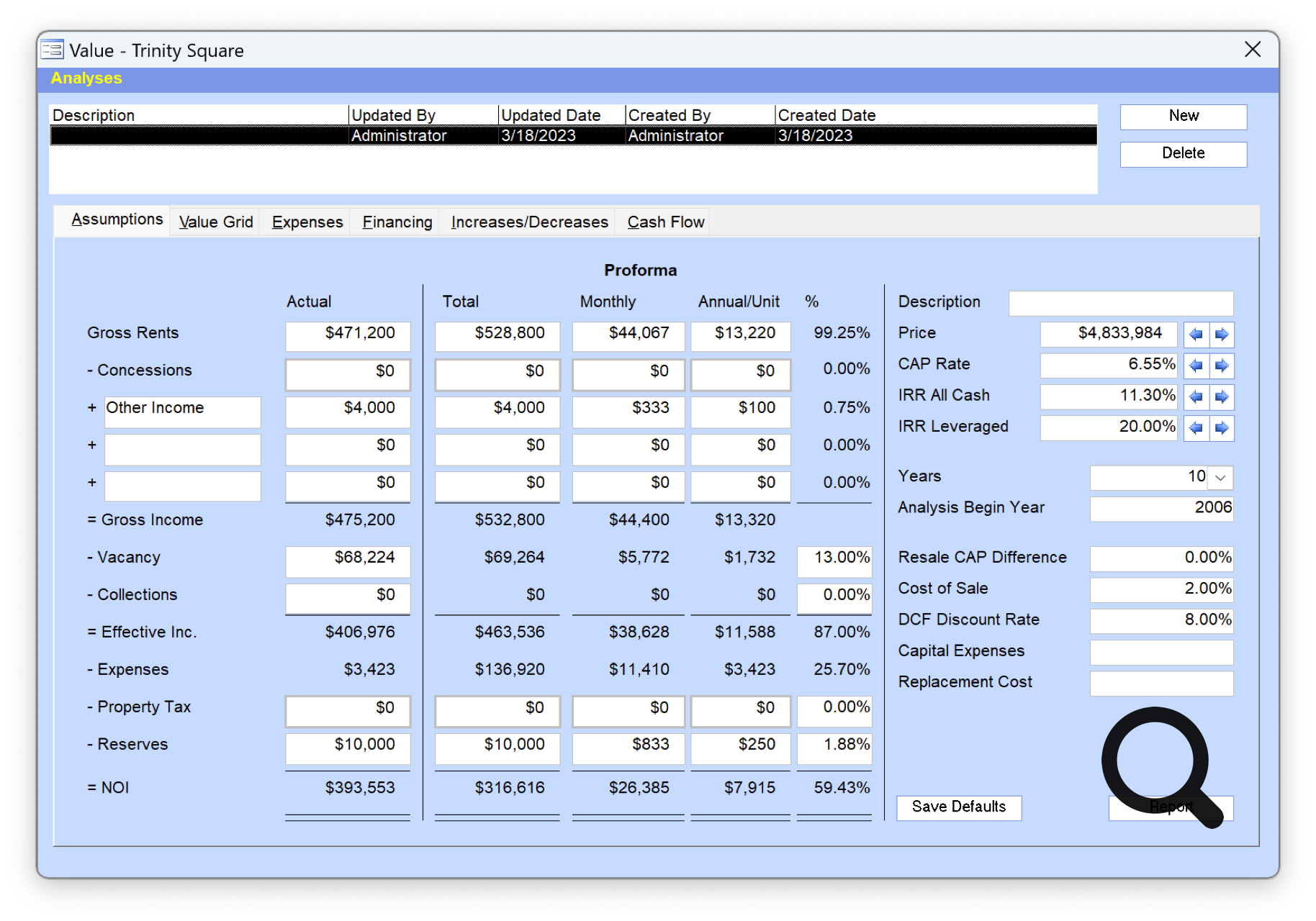
Task: Click the Annual/Unit Reserves field $250
Action: [x=741, y=748]
